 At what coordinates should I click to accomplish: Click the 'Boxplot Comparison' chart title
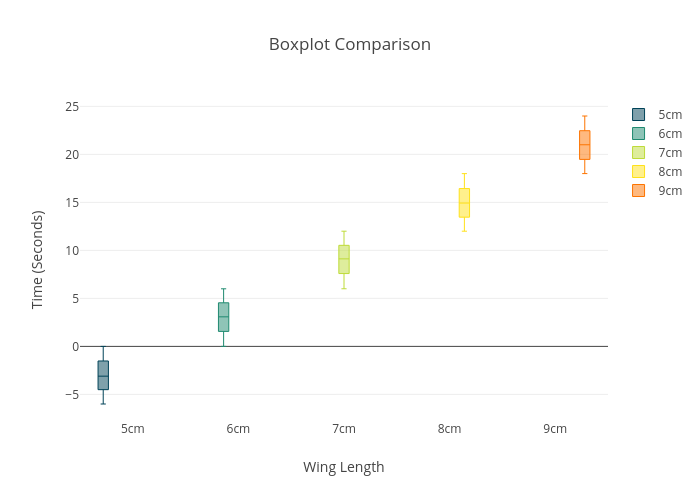[350, 45]
